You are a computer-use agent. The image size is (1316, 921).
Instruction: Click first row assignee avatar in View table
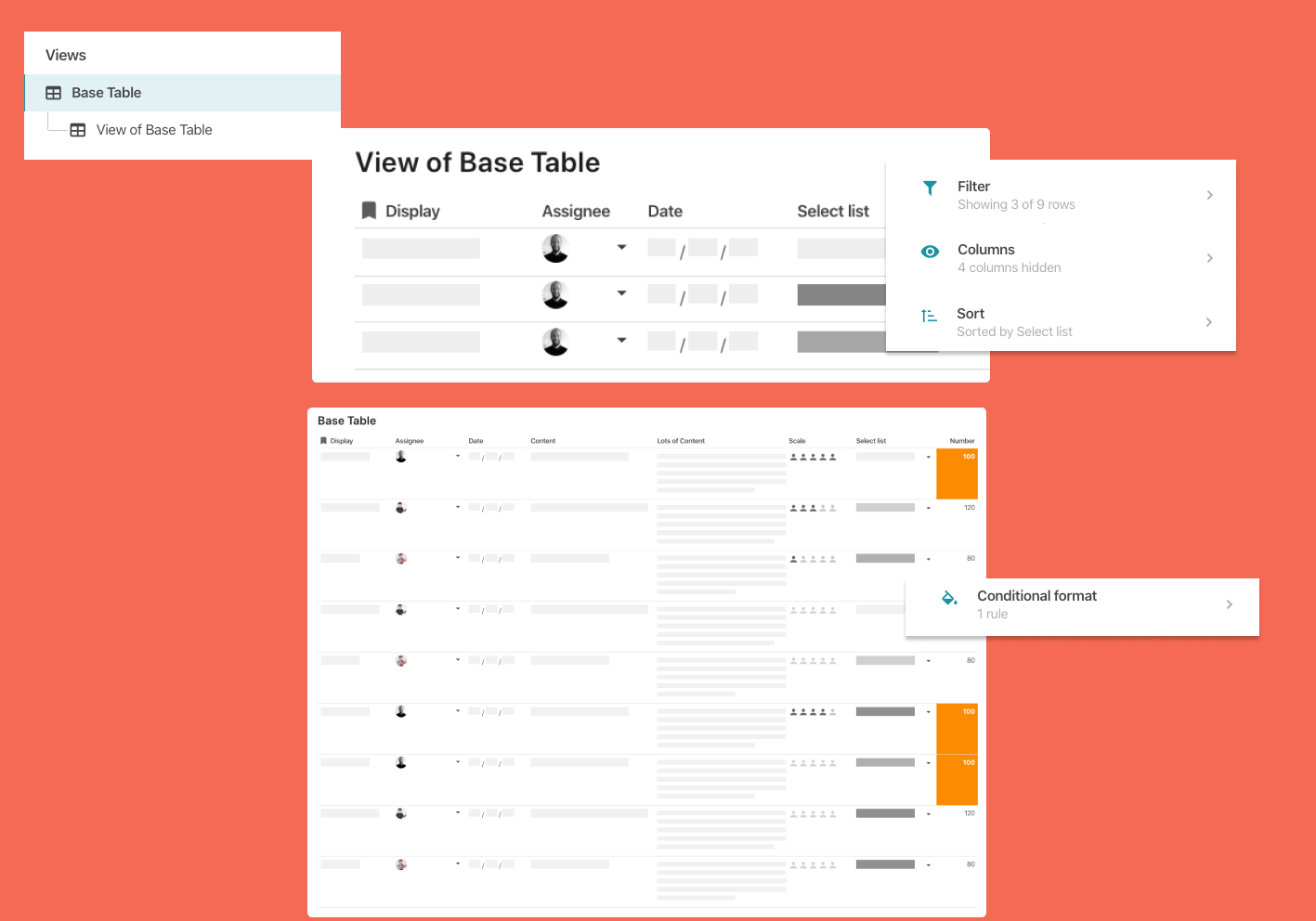click(x=555, y=248)
